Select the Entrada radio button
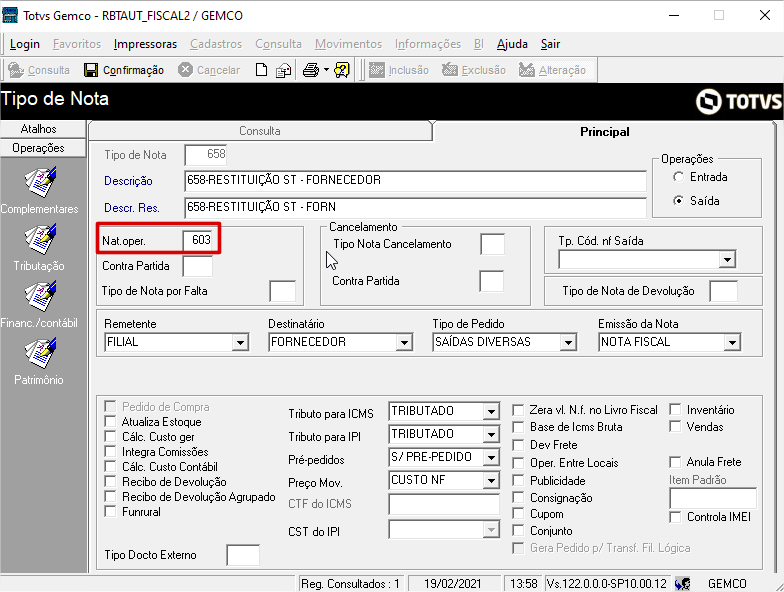This screenshot has width=784, height=592. [678, 177]
